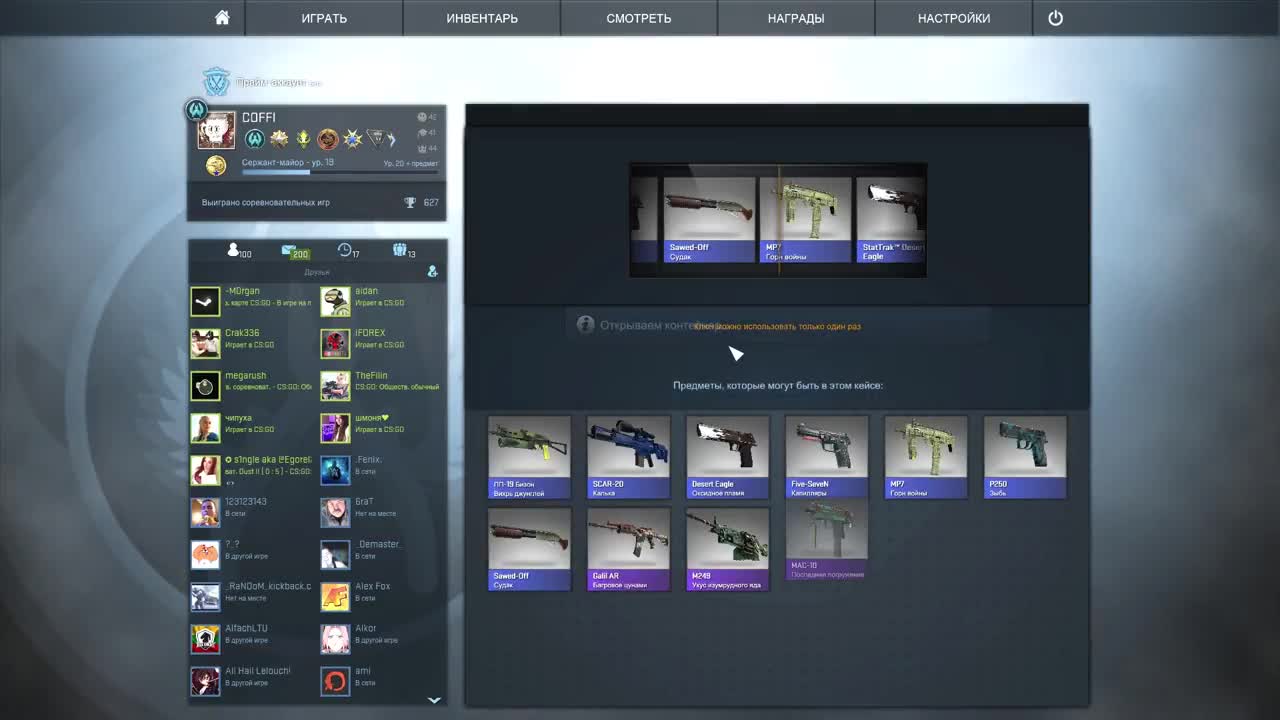Viewport: 1280px width, 720px height.
Task: Select the P250 case item
Action: 1025,457
